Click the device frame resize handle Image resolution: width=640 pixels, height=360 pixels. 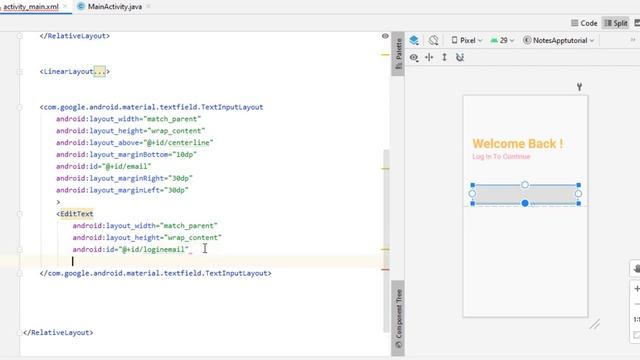coord(594,324)
